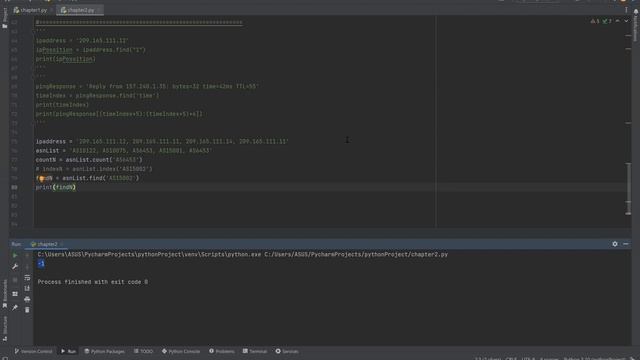
Task: Open Python interpreter selector in status bar
Action: tap(595, 358)
